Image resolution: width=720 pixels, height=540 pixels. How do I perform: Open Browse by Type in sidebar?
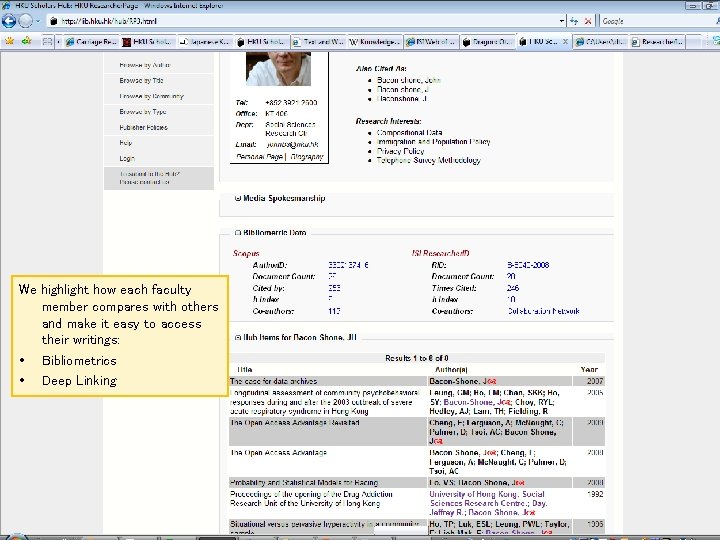tap(143, 112)
